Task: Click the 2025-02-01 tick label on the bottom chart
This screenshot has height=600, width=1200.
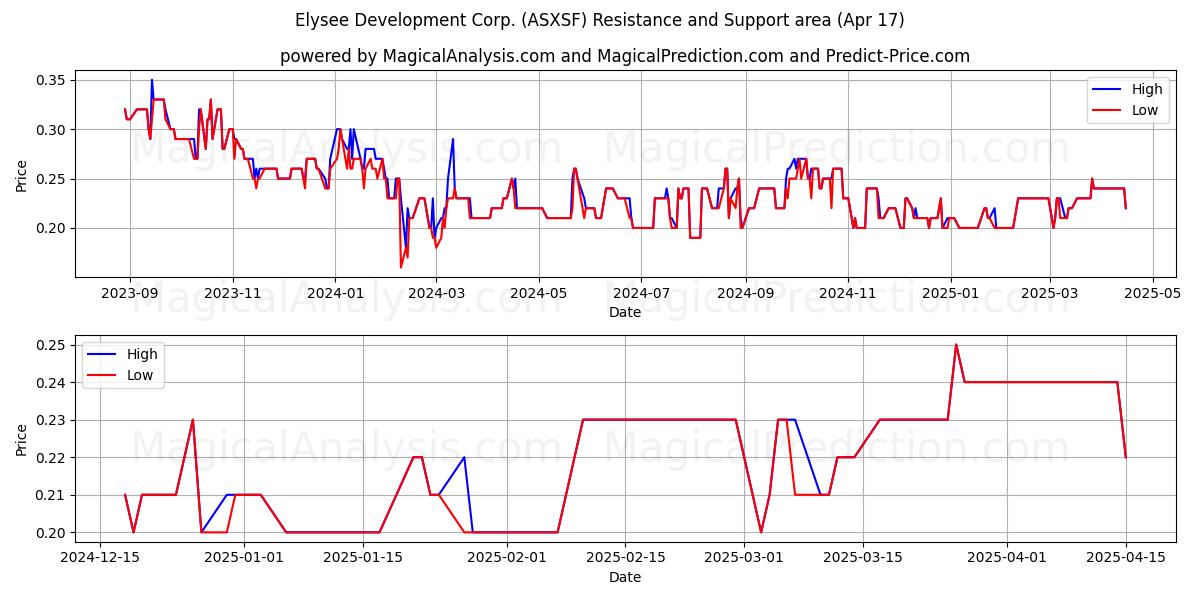Action: [506, 559]
